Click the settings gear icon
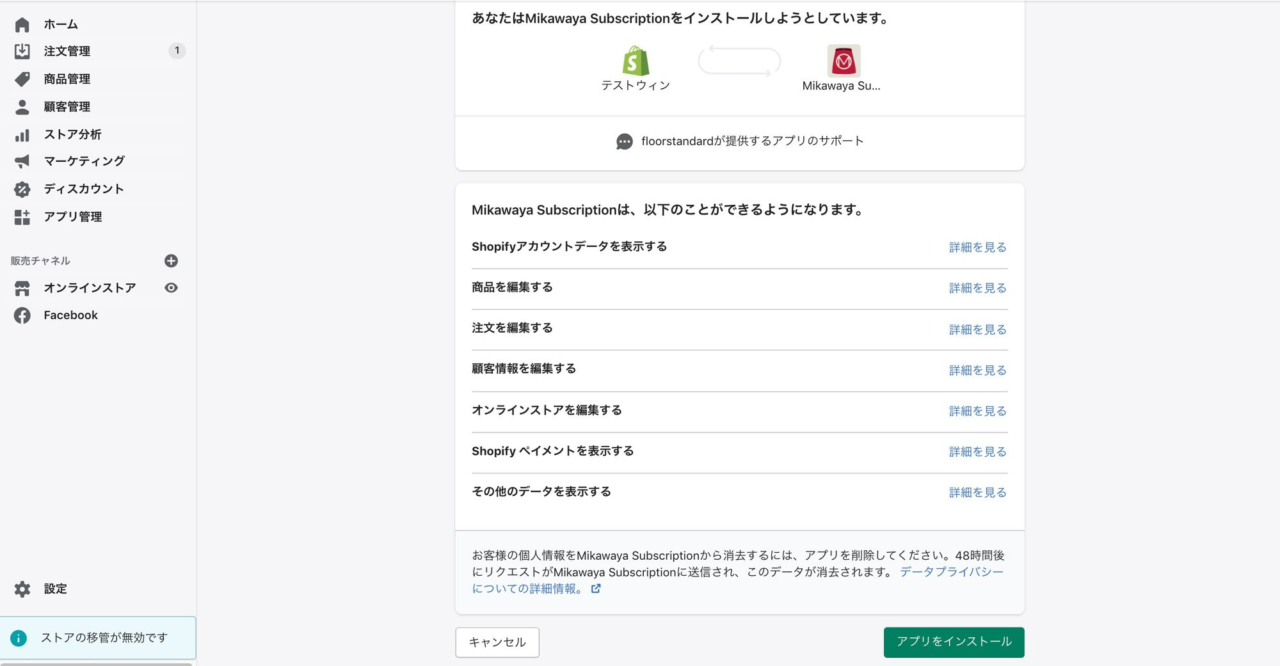 click(x=22, y=589)
